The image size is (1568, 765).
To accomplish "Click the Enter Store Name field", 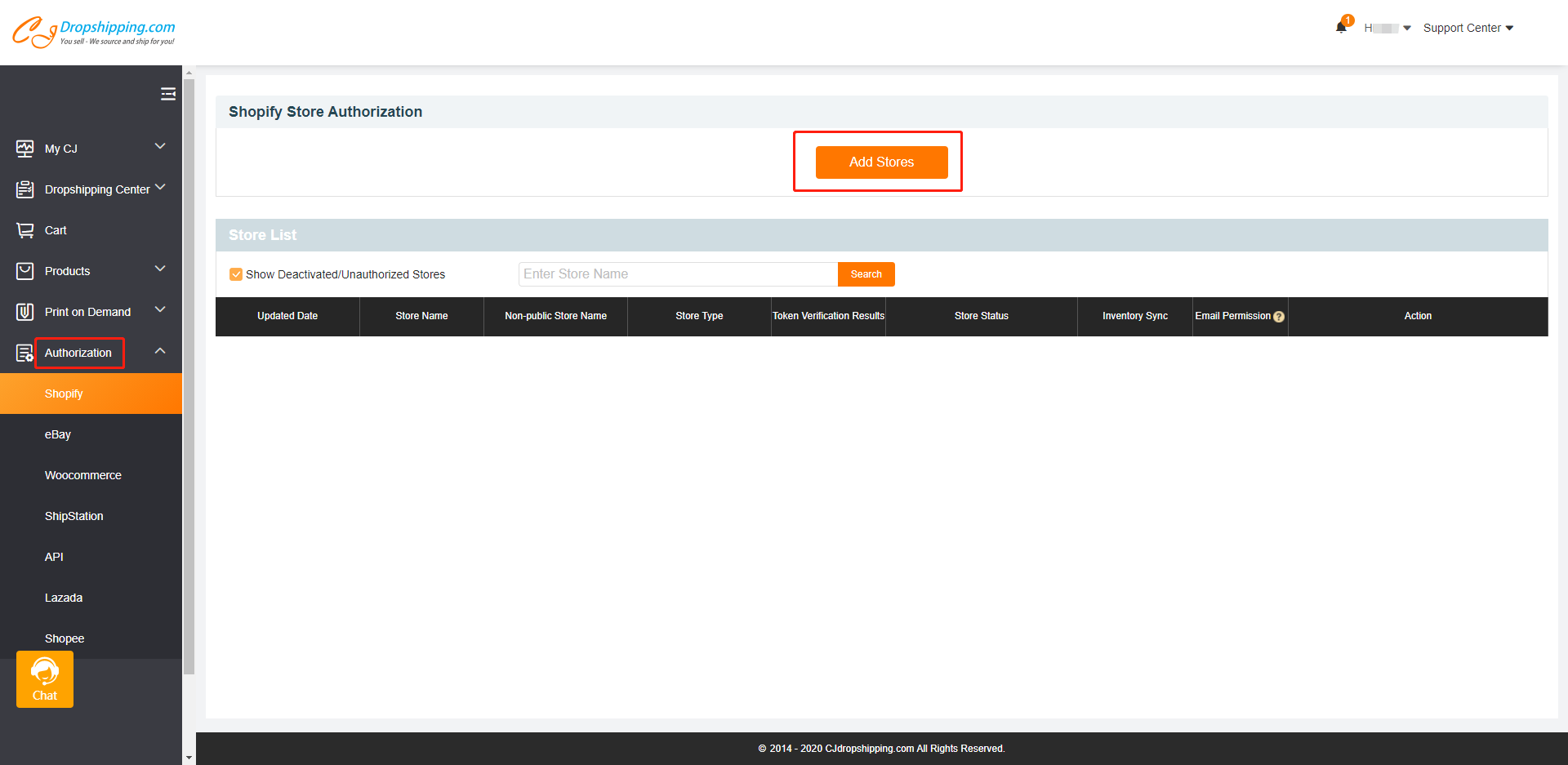I will [x=678, y=274].
